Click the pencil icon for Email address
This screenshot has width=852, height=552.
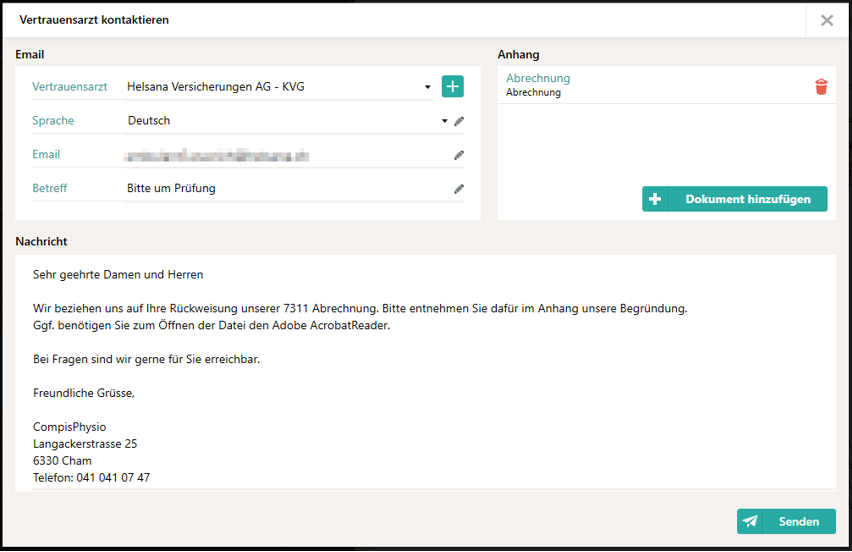(x=459, y=155)
